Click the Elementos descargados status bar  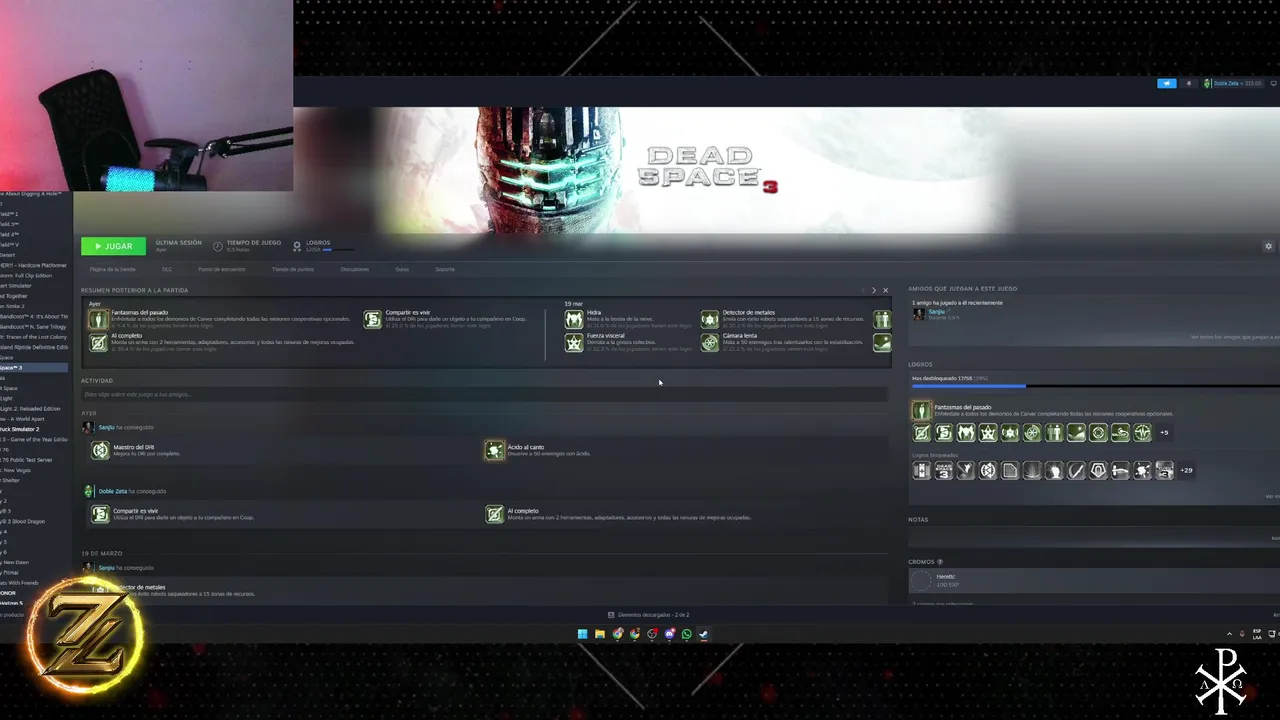[x=648, y=615]
